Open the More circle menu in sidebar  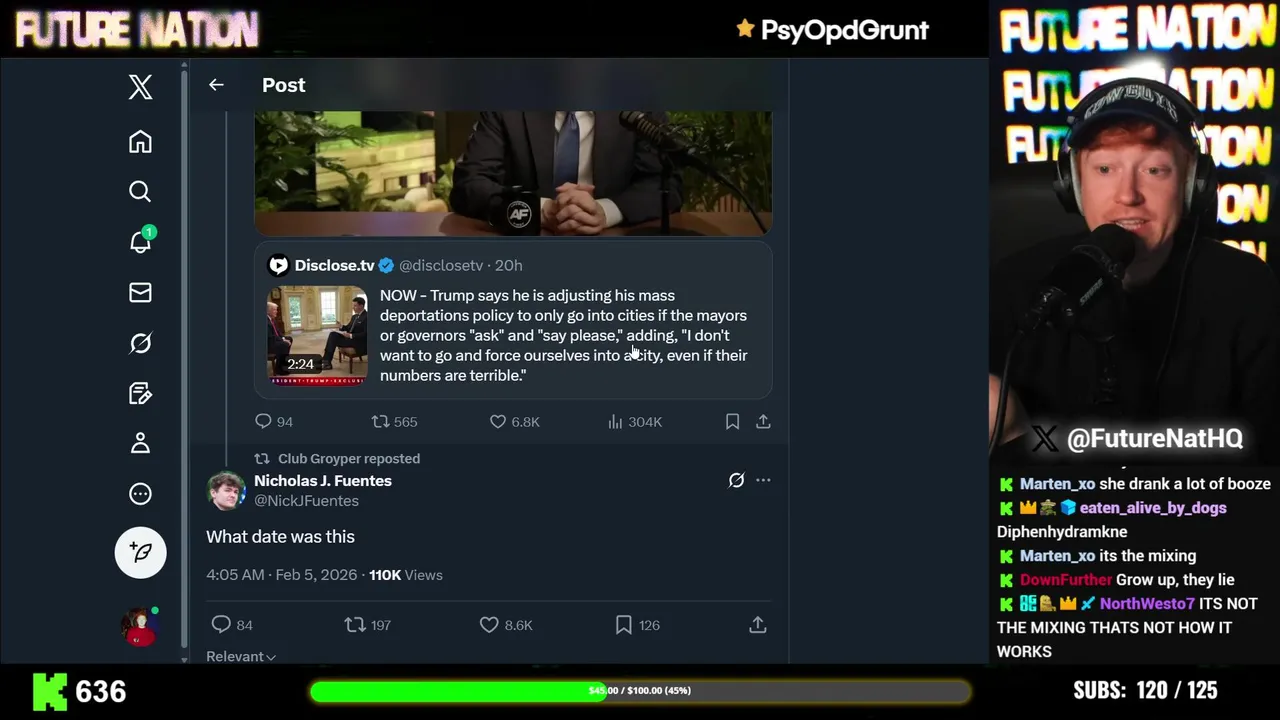140,494
